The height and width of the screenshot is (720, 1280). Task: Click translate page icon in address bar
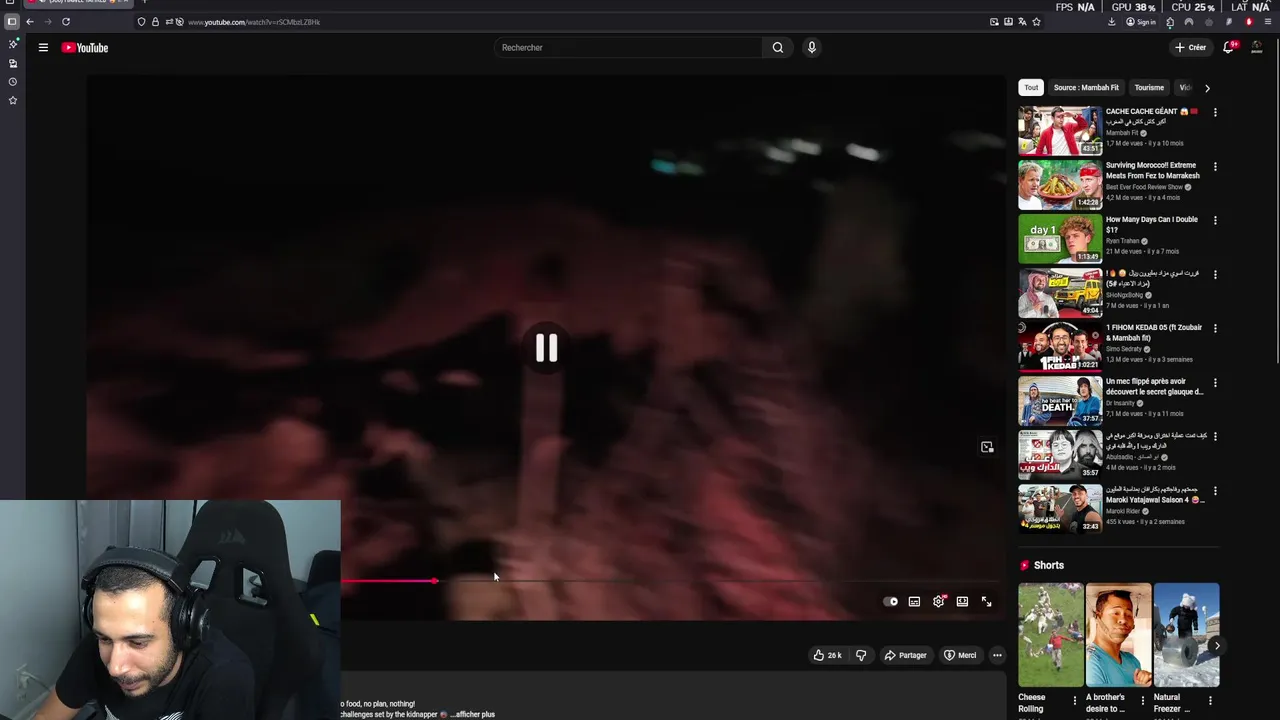coord(1022,21)
